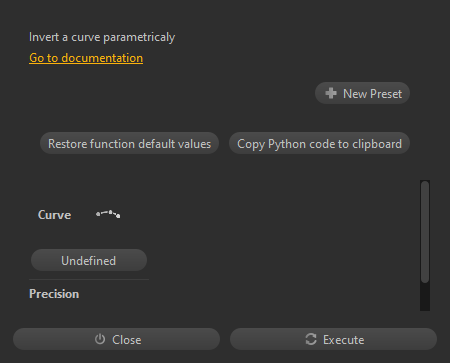Click the parameters list scrollbar thumb
The height and width of the screenshot is (363, 450).
click(425, 232)
